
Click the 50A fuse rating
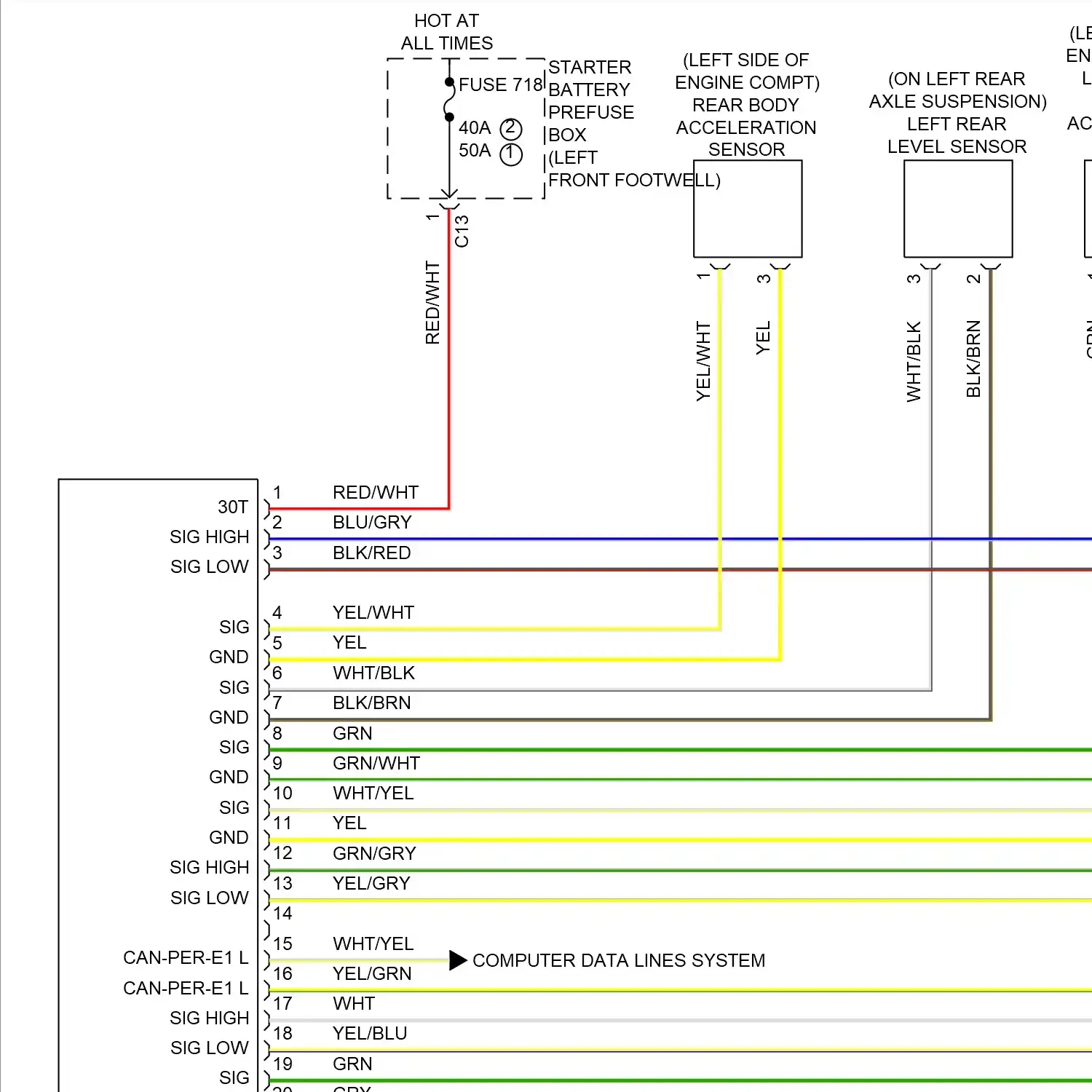click(475, 151)
